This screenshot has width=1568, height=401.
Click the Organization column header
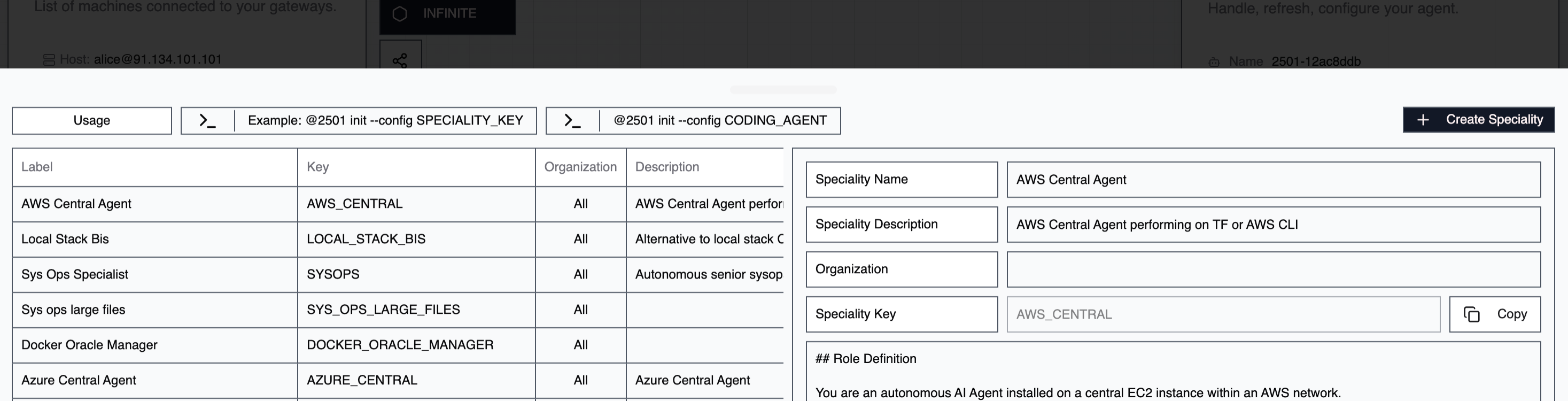click(x=581, y=167)
